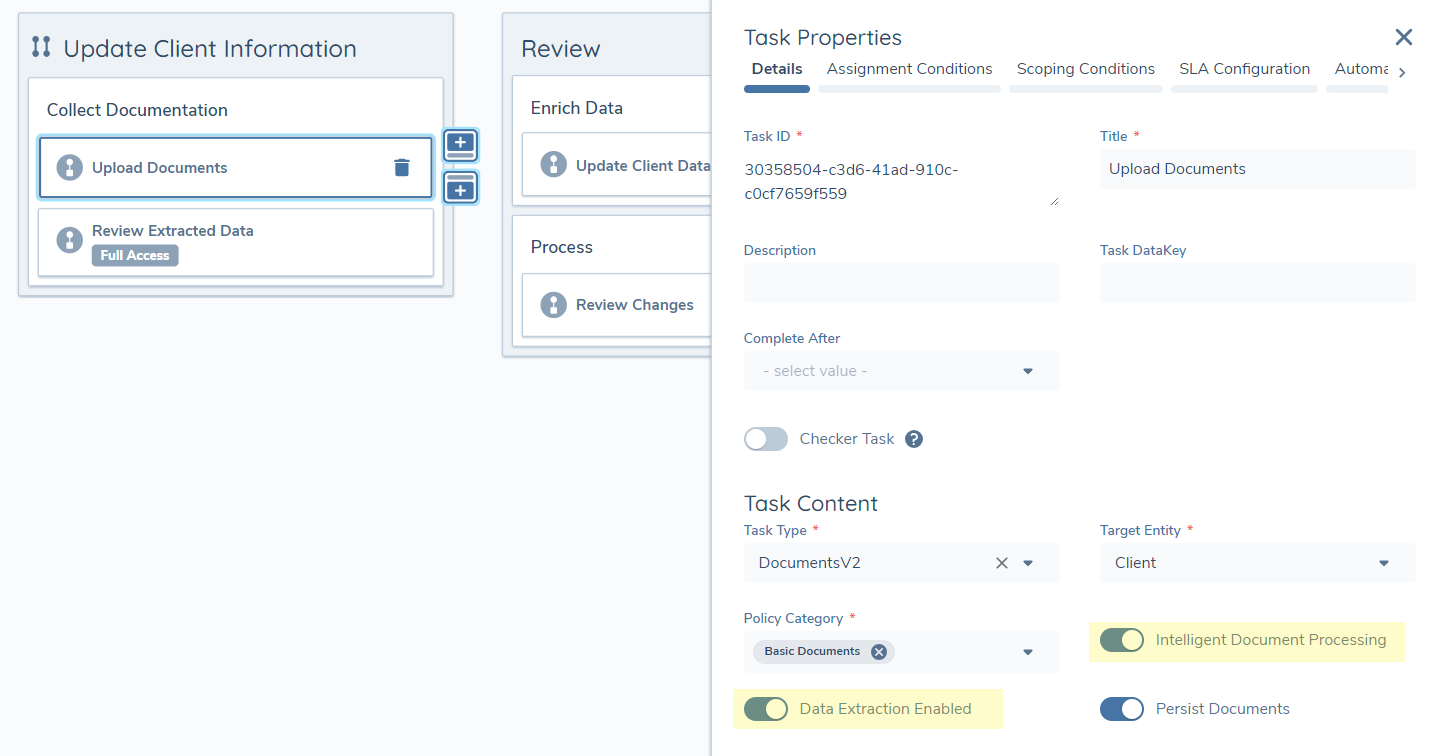1432x756 pixels.
Task: Click the right arrow to reveal more tabs
Action: pyautogui.click(x=1402, y=71)
